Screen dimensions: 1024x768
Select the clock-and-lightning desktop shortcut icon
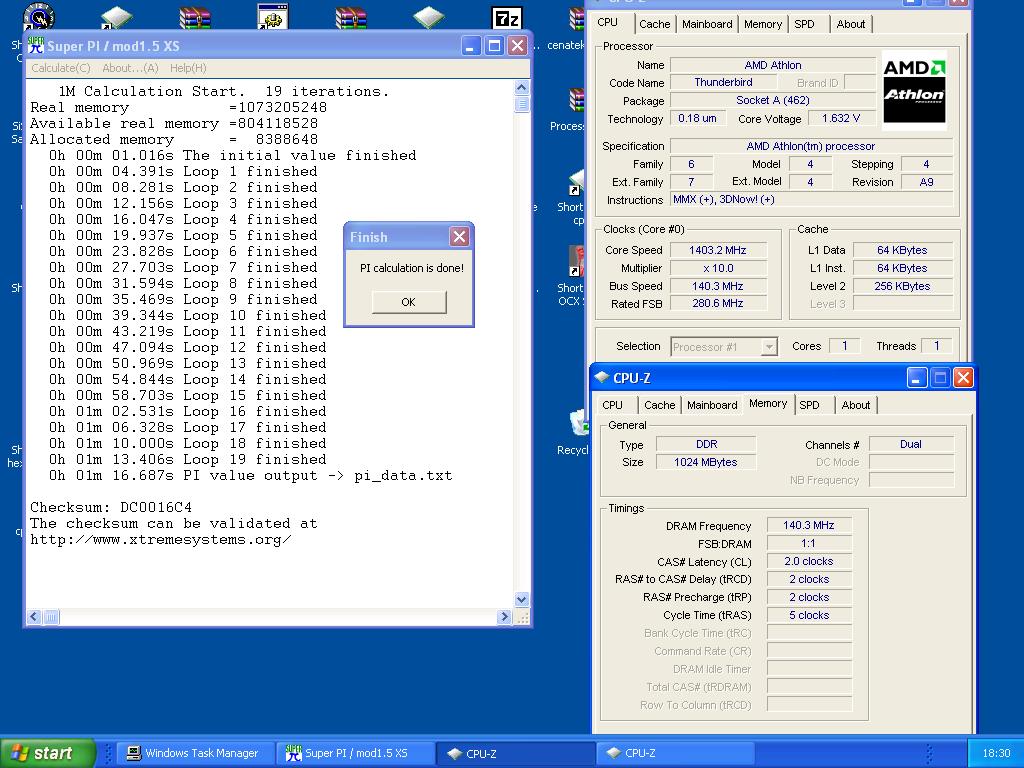[39, 16]
